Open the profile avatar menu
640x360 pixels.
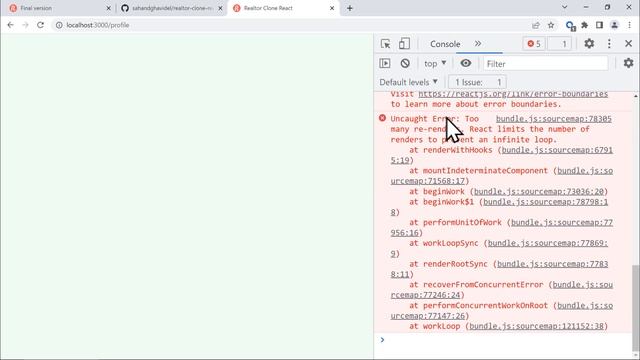pos(614,25)
